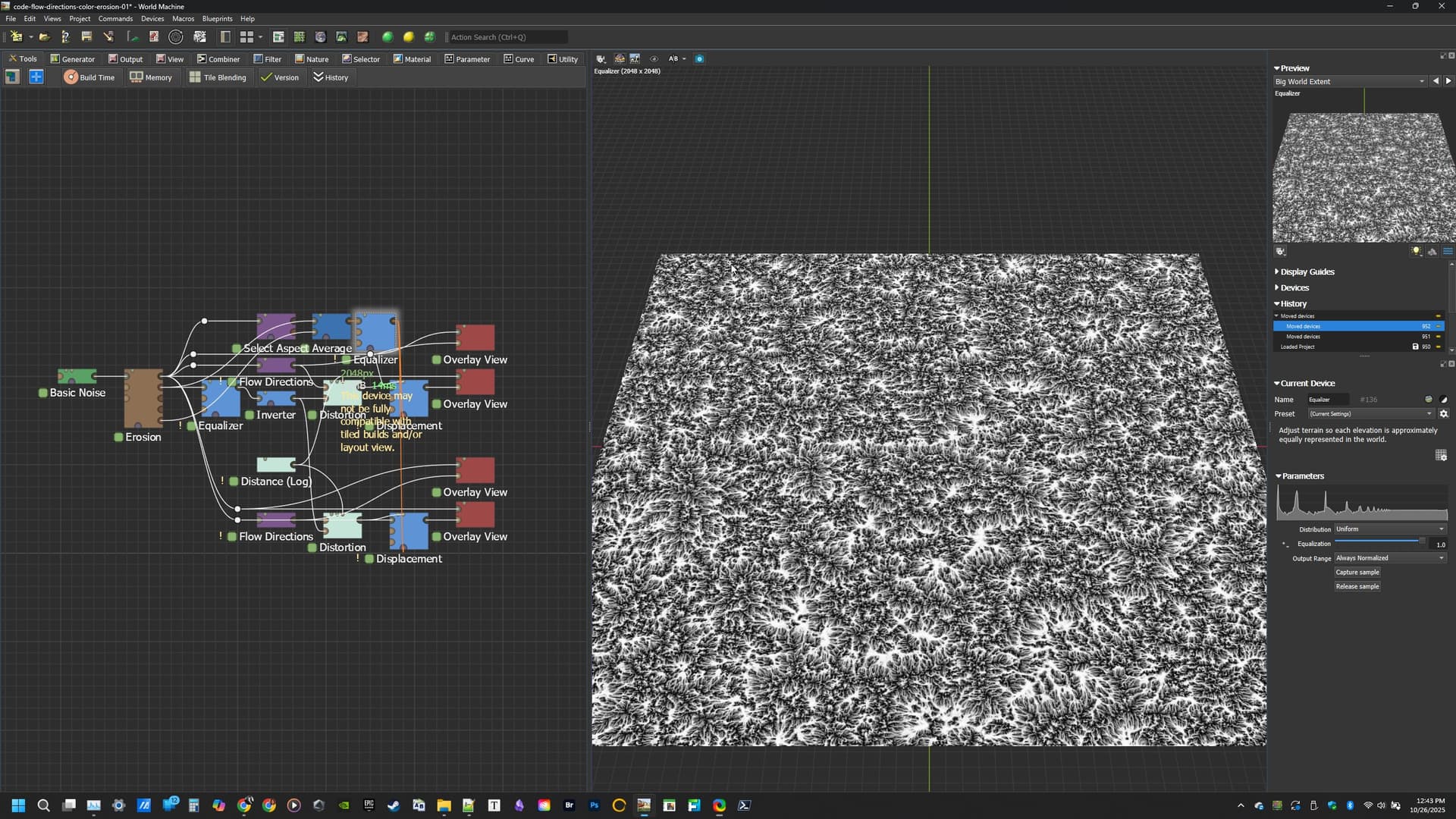Click the Action Search input field
Image resolution: width=1456 pixels, height=819 pixels.
coord(507,37)
